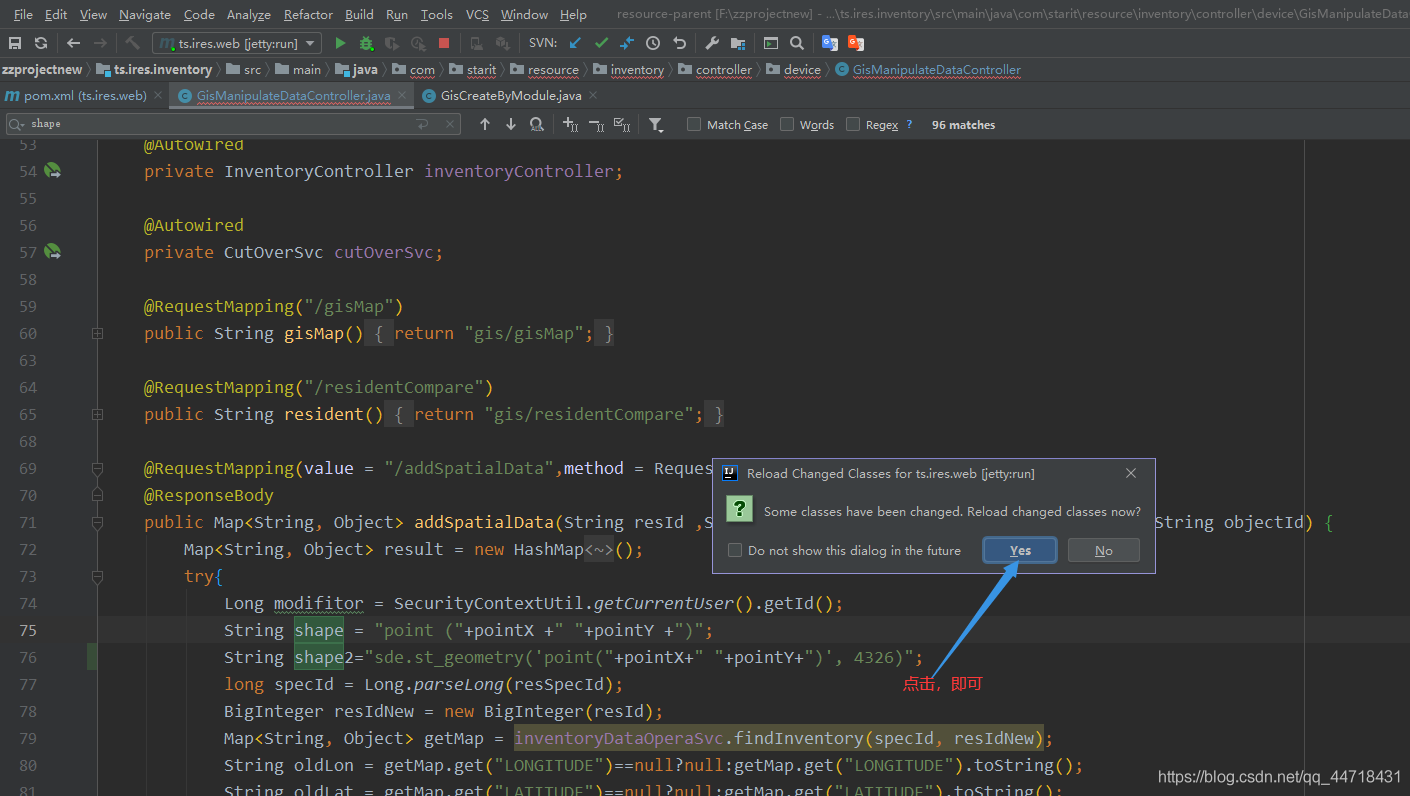Click the SVN Update Project blue arrow
The width and height of the screenshot is (1410, 796).
575,43
